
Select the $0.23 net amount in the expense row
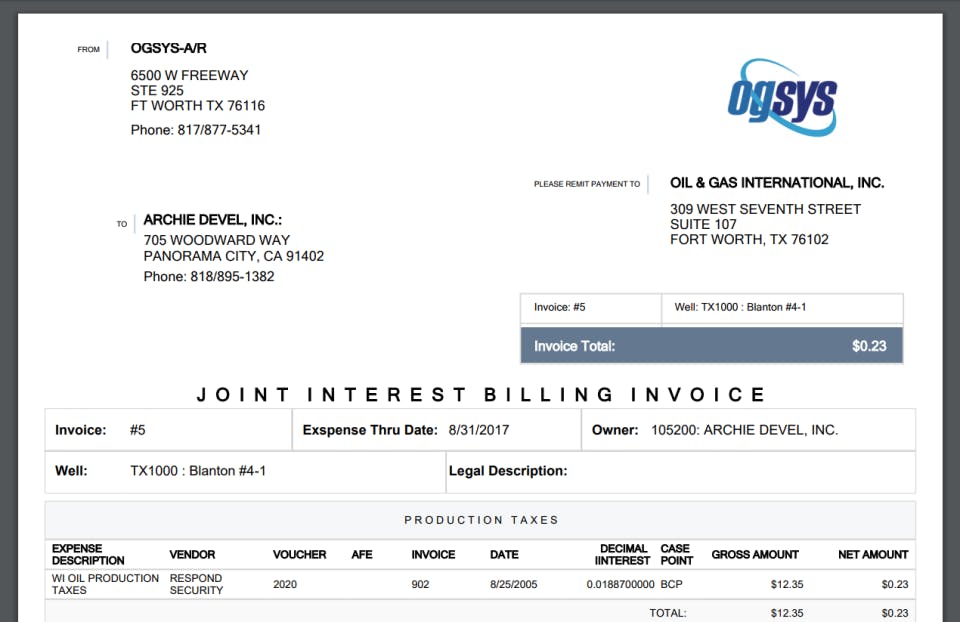pyautogui.click(x=894, y=585)
